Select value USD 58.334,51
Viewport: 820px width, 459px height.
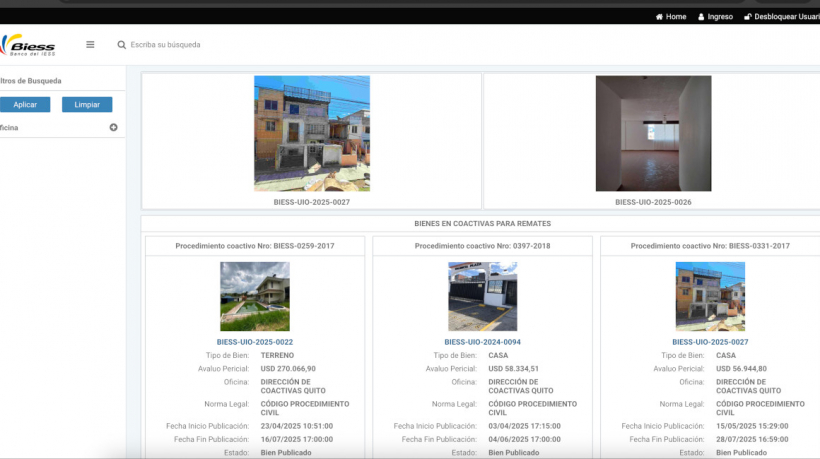click(514, 369)
